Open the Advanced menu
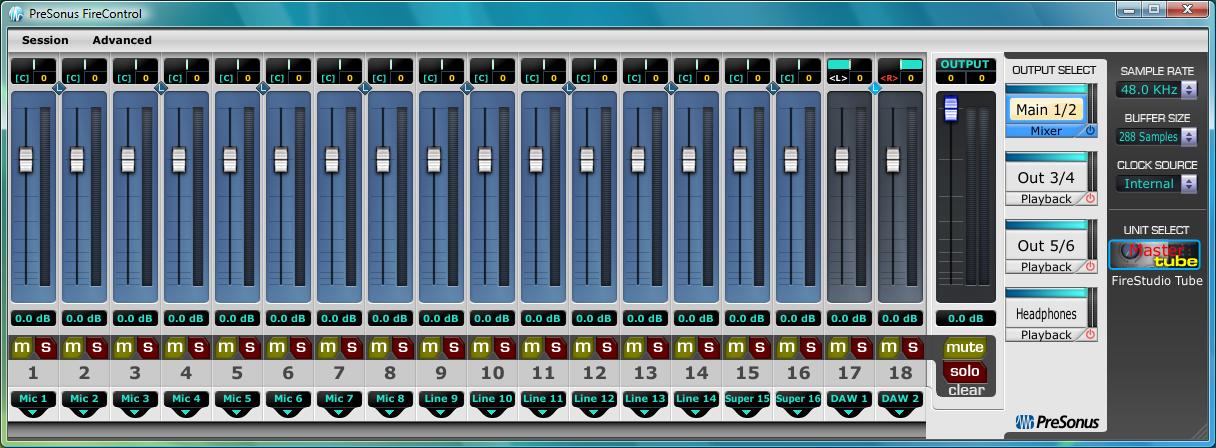 pos(122,40)
